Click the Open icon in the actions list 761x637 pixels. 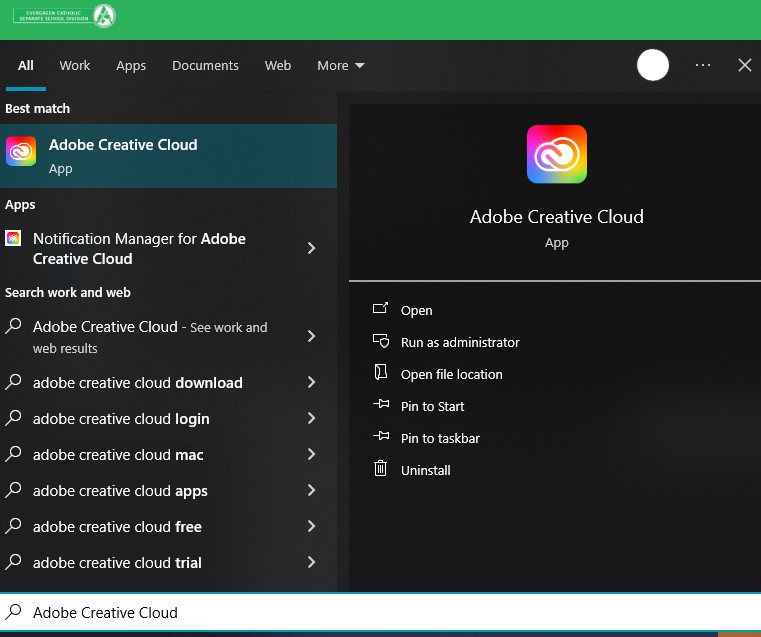pyautogui.click(x=380, y=309)
